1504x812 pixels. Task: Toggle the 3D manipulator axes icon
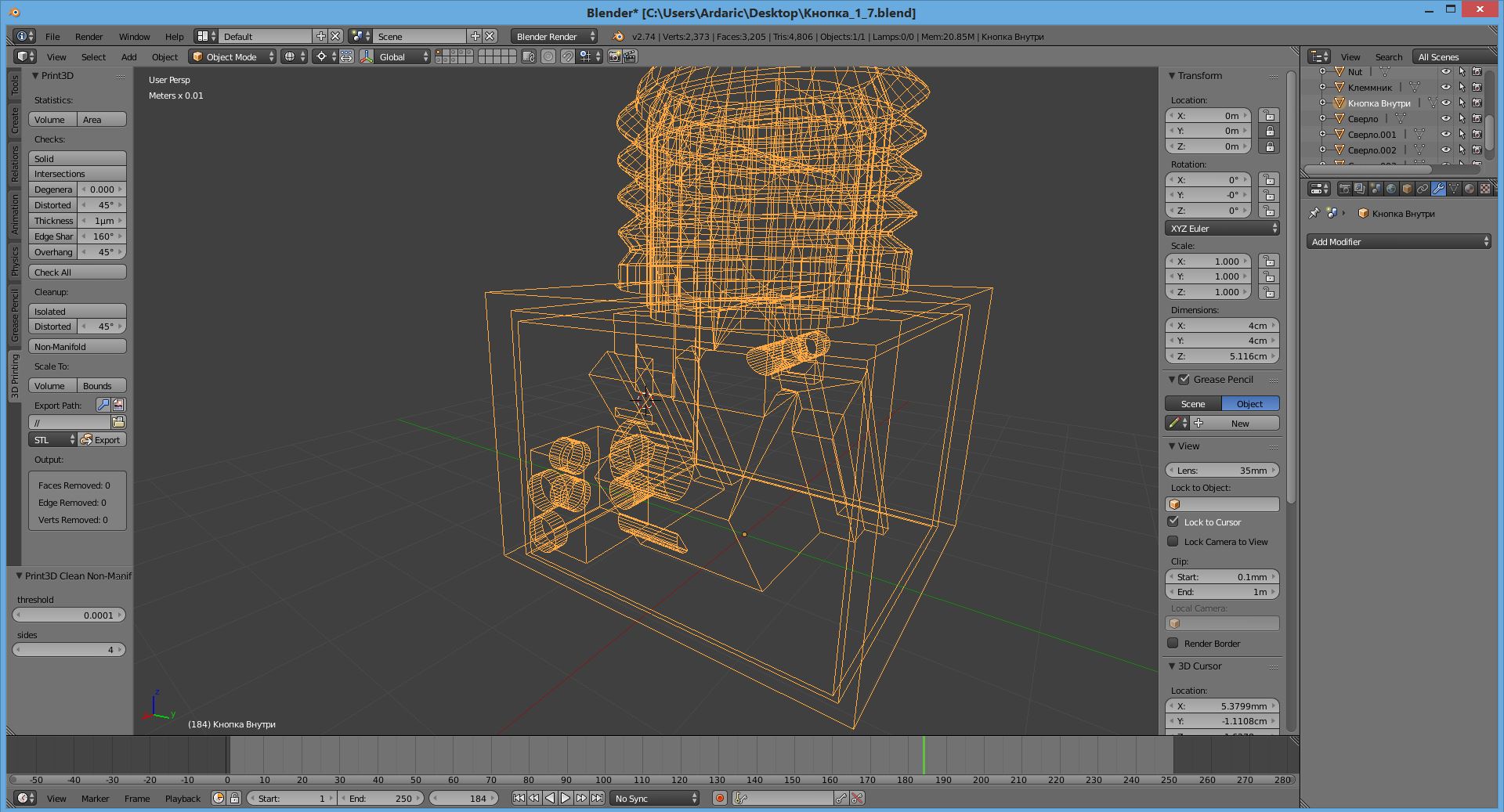pyautogui.click(x=367, y=56)
